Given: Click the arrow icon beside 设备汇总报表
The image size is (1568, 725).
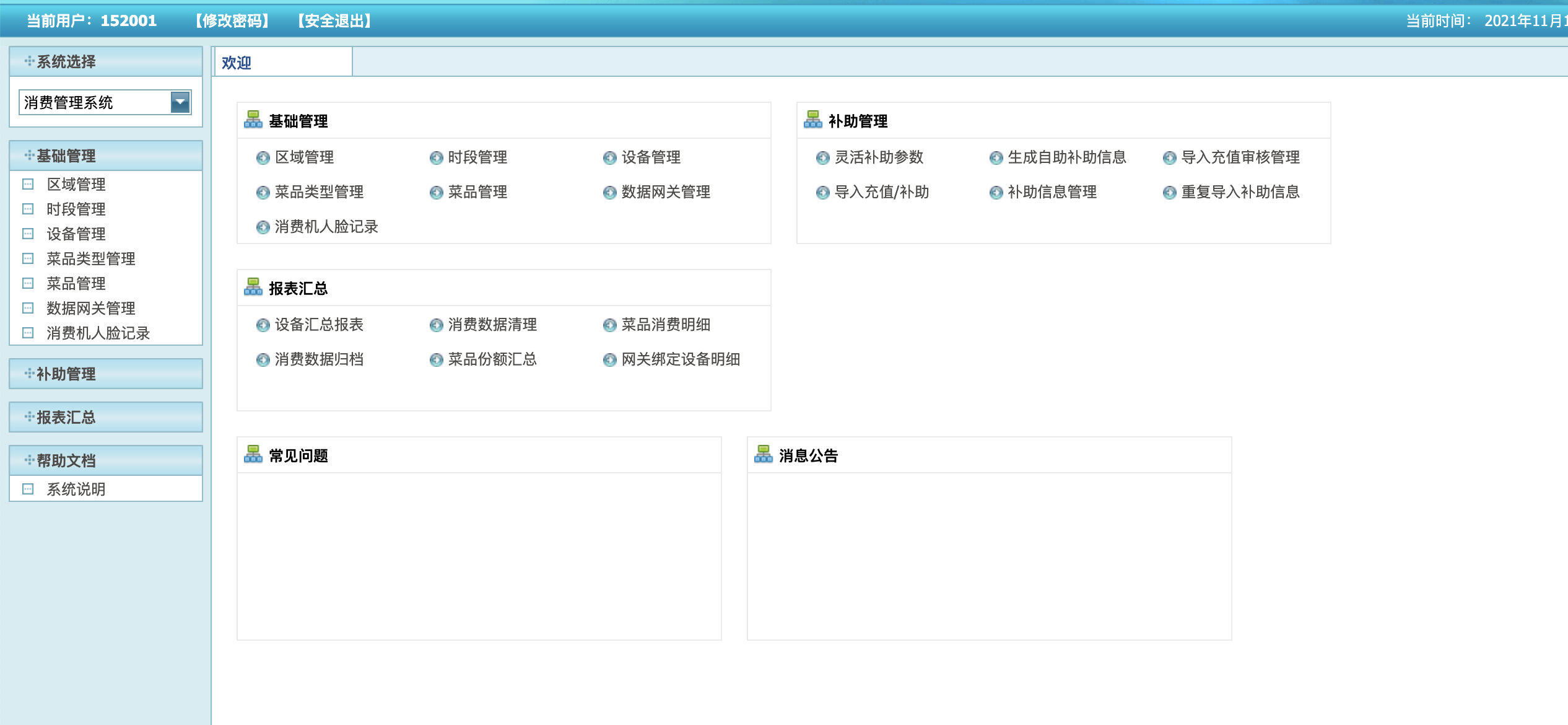Looking at the screenshot, I should 263,325.
